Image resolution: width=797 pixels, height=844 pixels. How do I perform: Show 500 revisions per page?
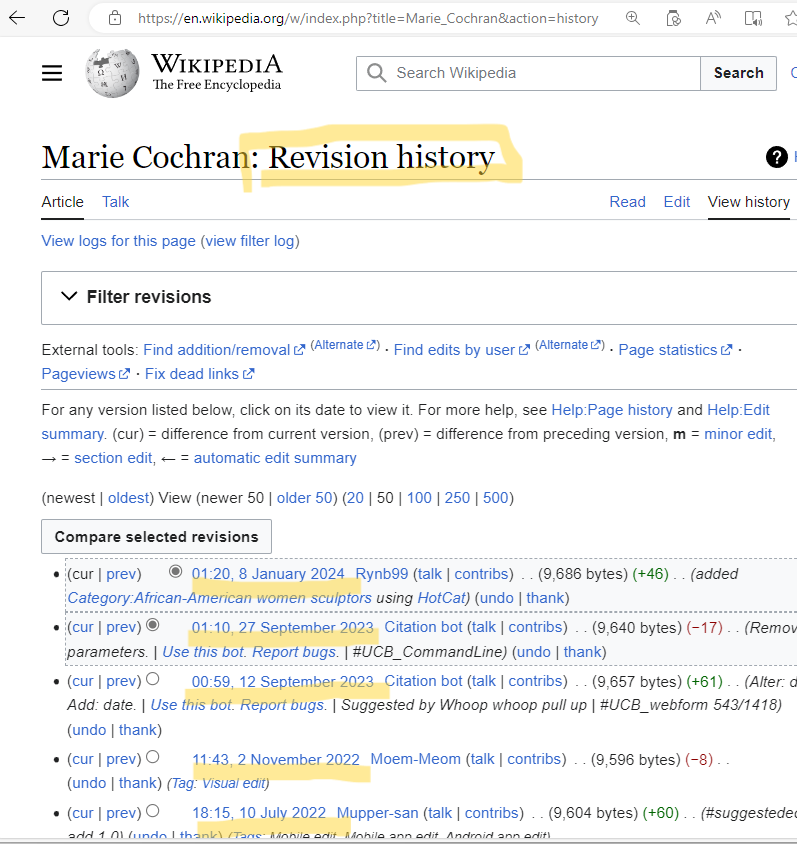(496, 498)
